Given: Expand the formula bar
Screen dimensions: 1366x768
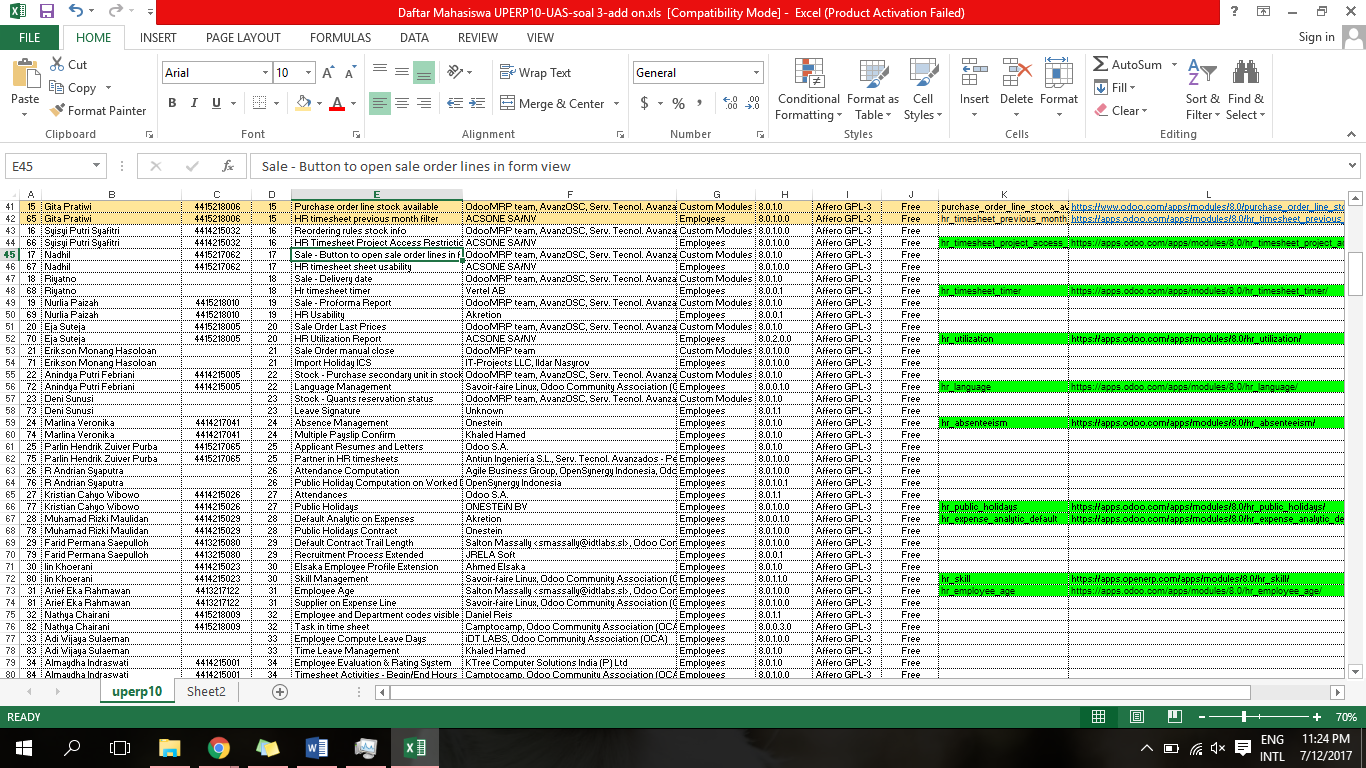Looking at the screenshot, I should point(1353,166).
